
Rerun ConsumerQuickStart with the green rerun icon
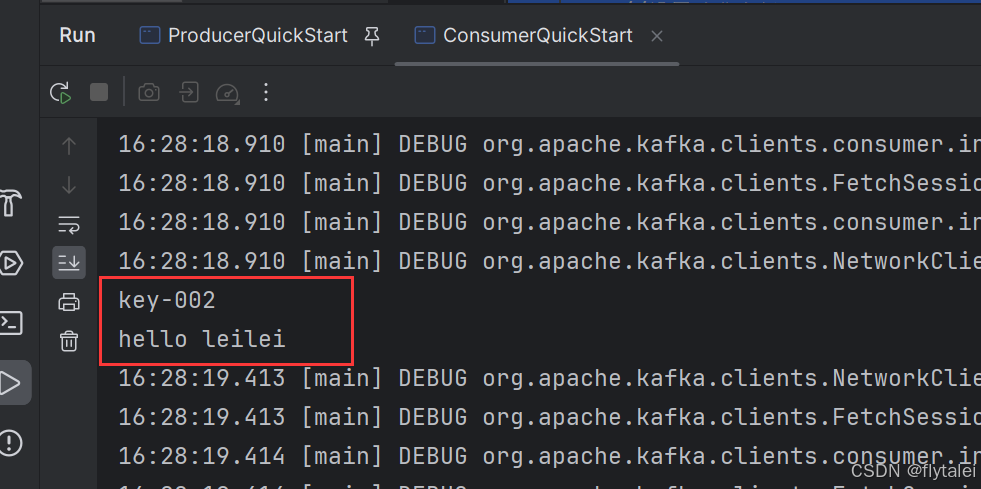point(61,93)
